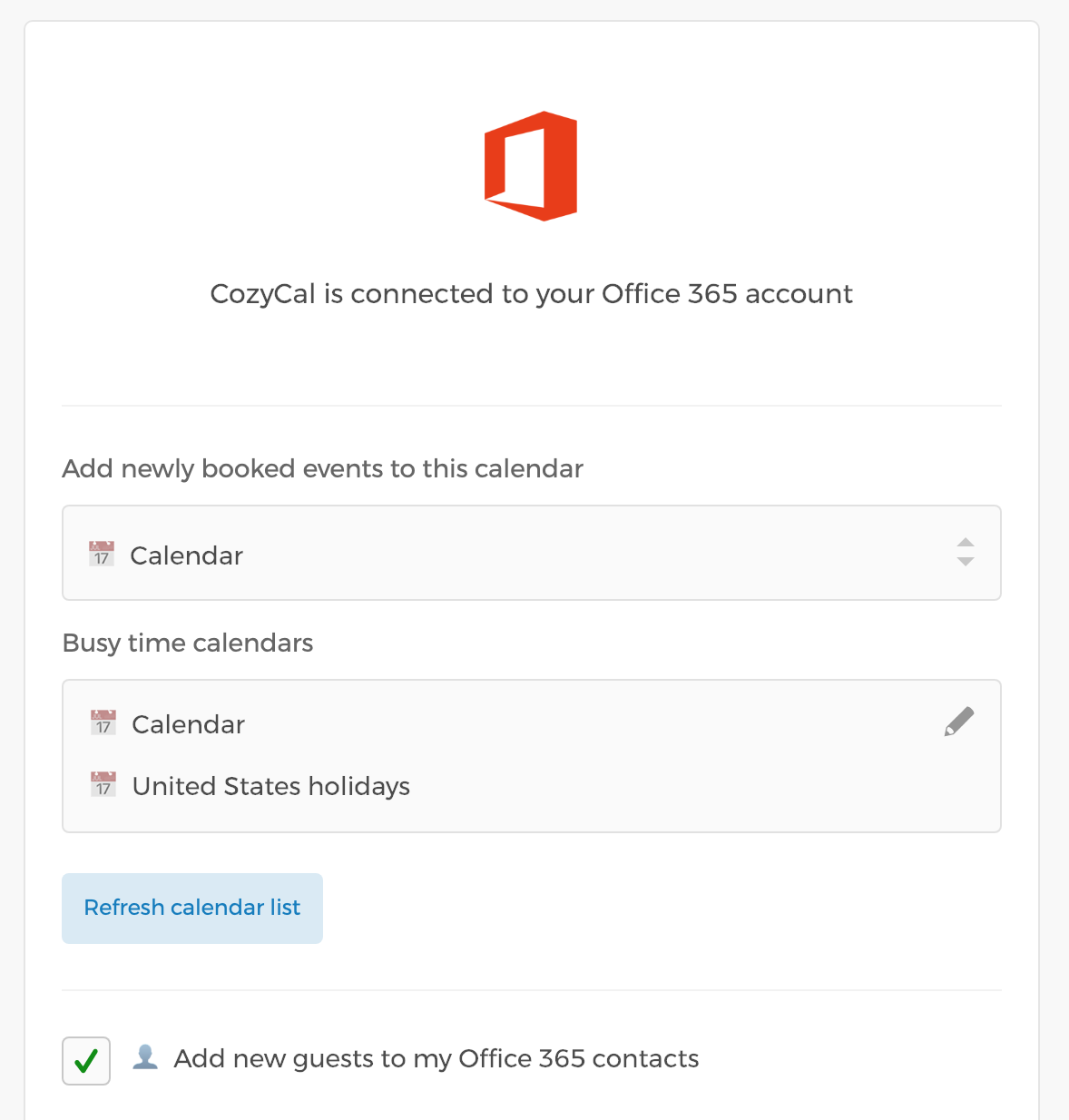Click the Office 365 logo

click(x=531, y=166)
